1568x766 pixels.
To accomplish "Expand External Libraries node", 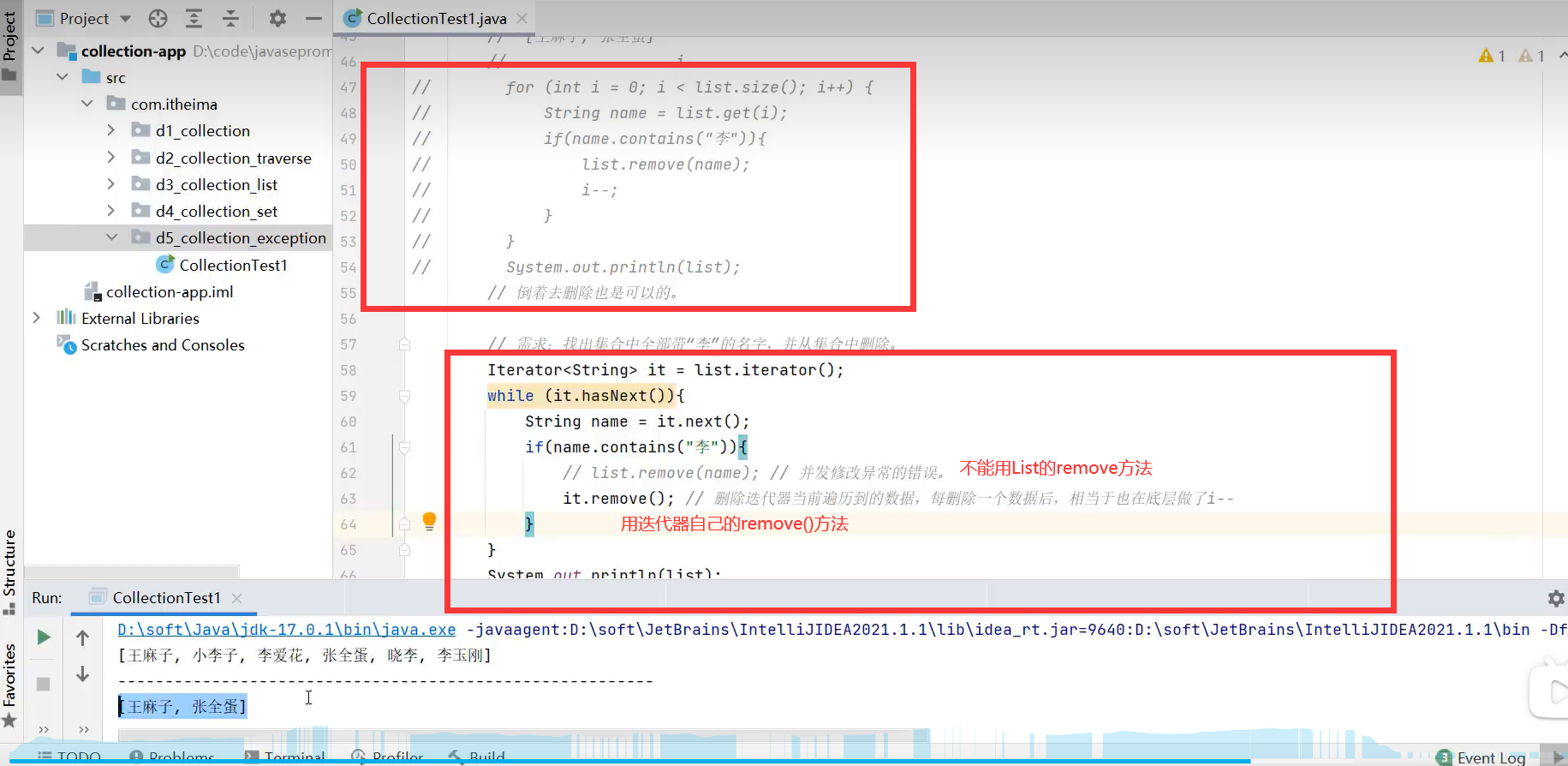I will click(x=37, y=318).
